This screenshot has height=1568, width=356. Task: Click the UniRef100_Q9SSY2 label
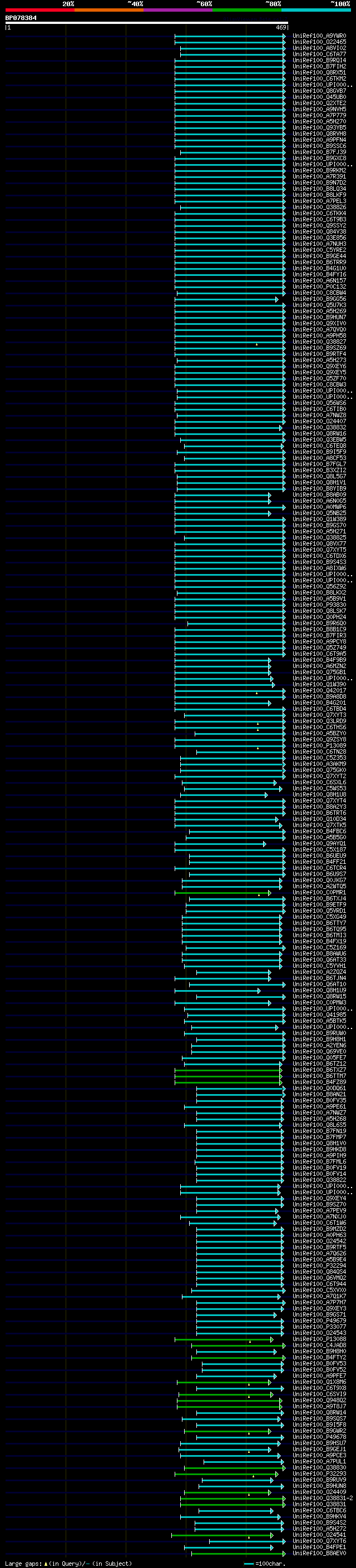click(x=319, y=226)
